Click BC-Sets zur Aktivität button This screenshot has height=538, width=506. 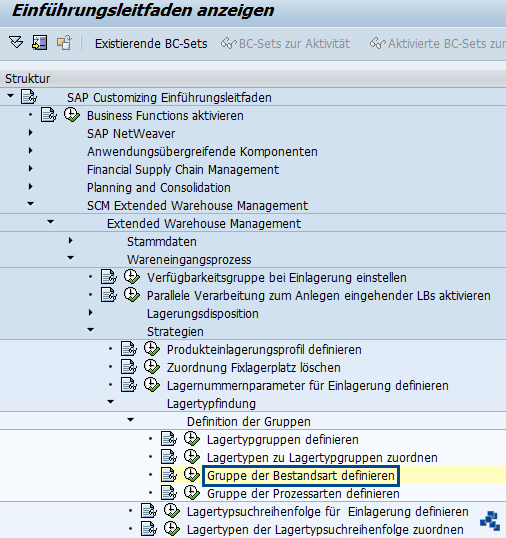coord(285,44)
